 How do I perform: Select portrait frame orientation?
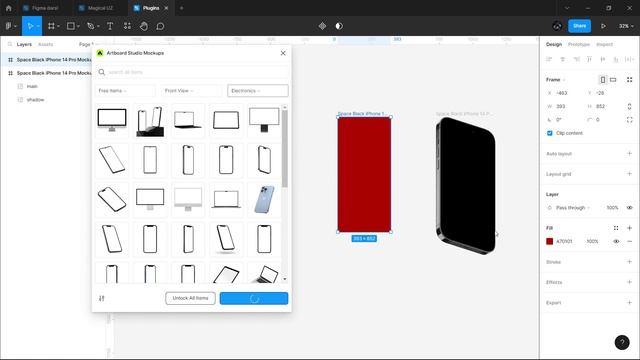coord(603,80)
